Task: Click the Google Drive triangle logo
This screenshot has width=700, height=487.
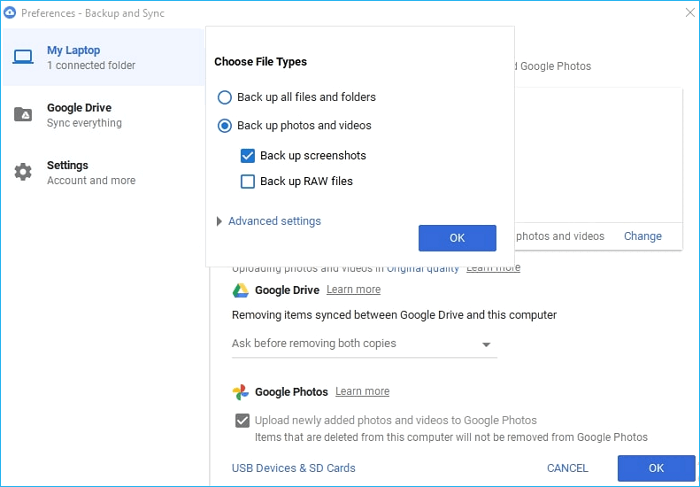Action: [240, 290]
